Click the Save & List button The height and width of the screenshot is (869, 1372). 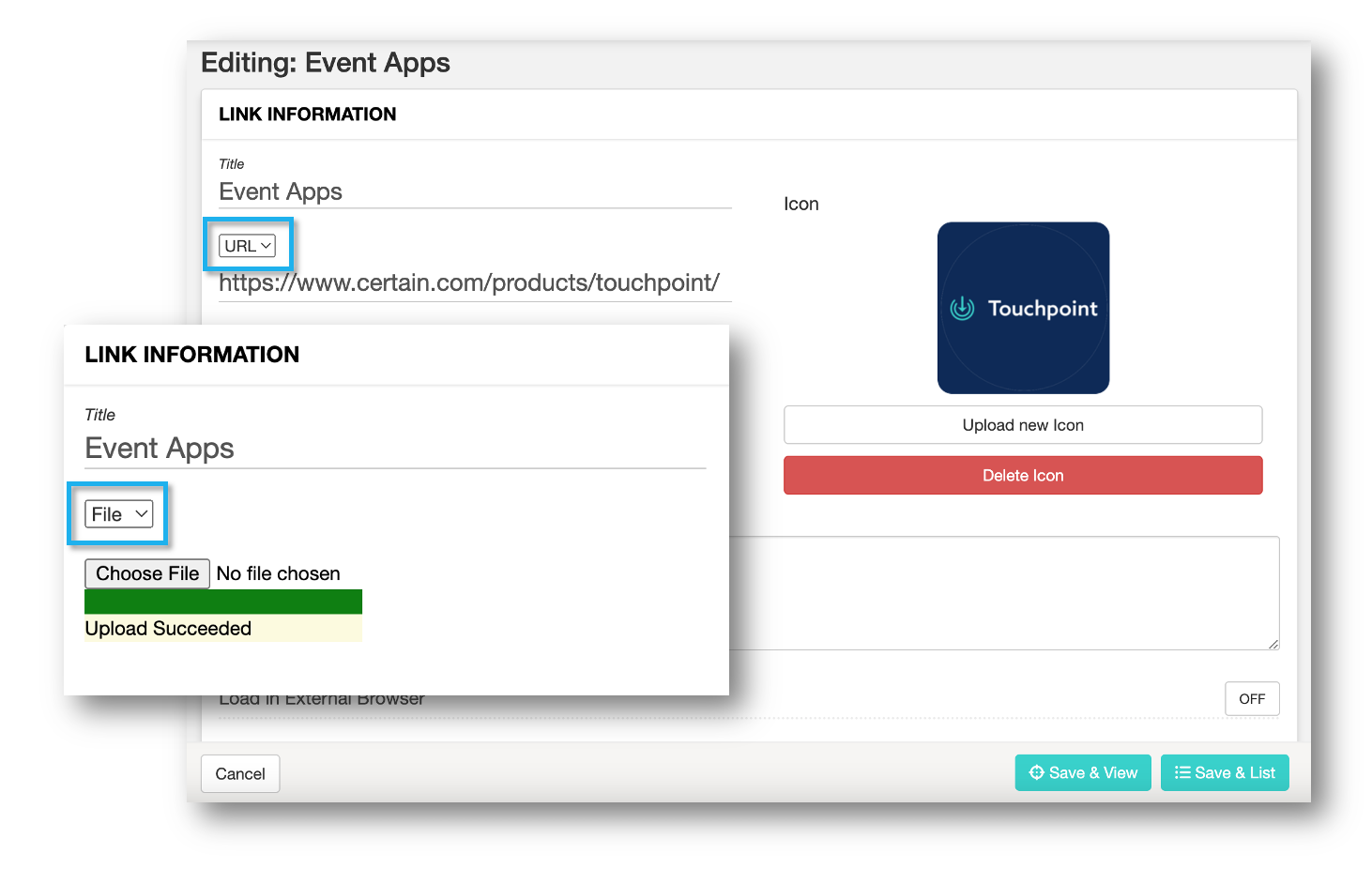click(x=1225, y=773)
